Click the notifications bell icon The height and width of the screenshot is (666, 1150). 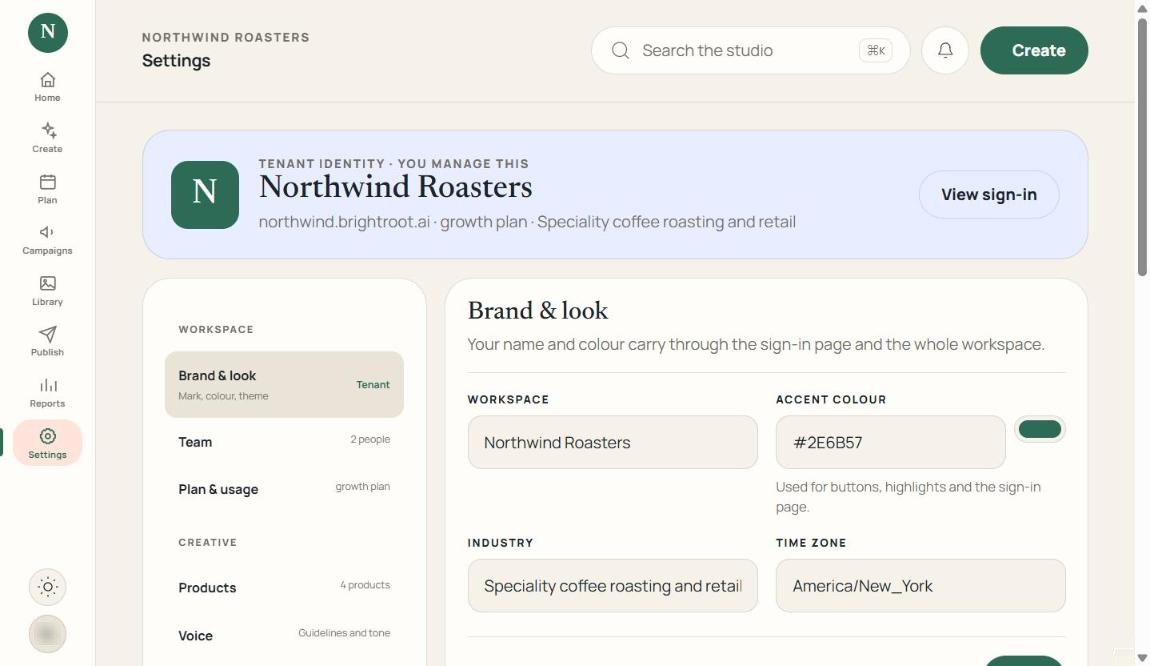pos(945,50)
